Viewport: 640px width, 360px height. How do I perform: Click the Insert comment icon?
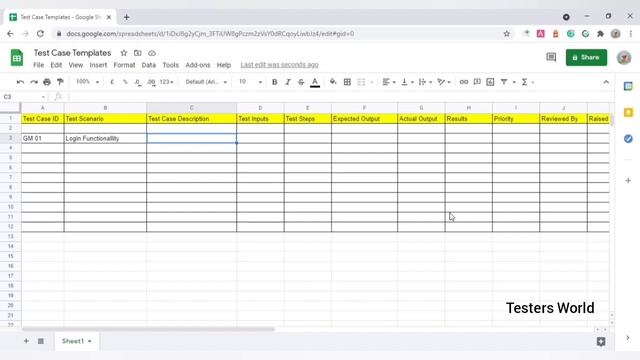pos(477,82)
